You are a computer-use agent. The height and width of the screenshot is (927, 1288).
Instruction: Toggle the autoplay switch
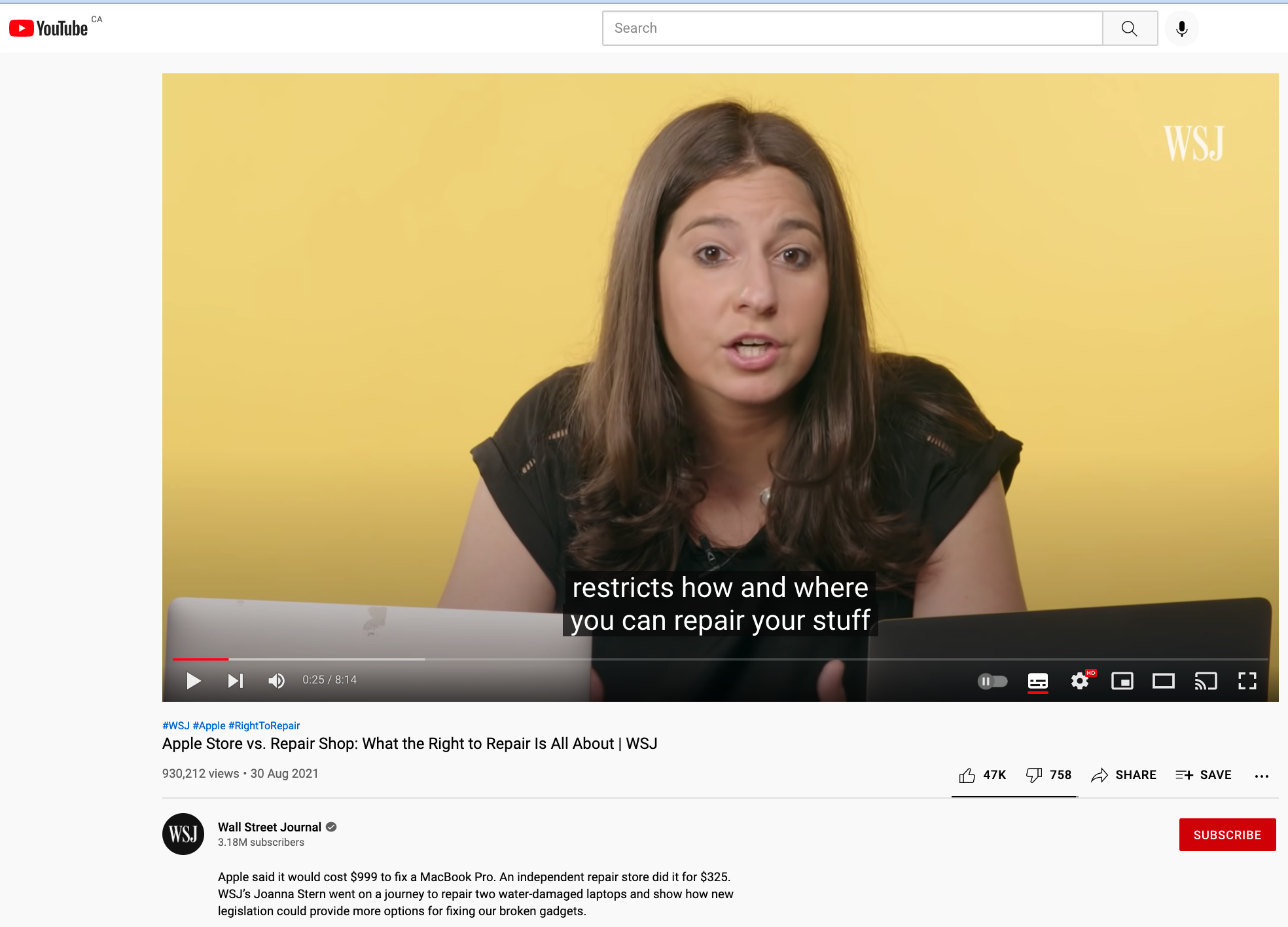coord(993,682)
